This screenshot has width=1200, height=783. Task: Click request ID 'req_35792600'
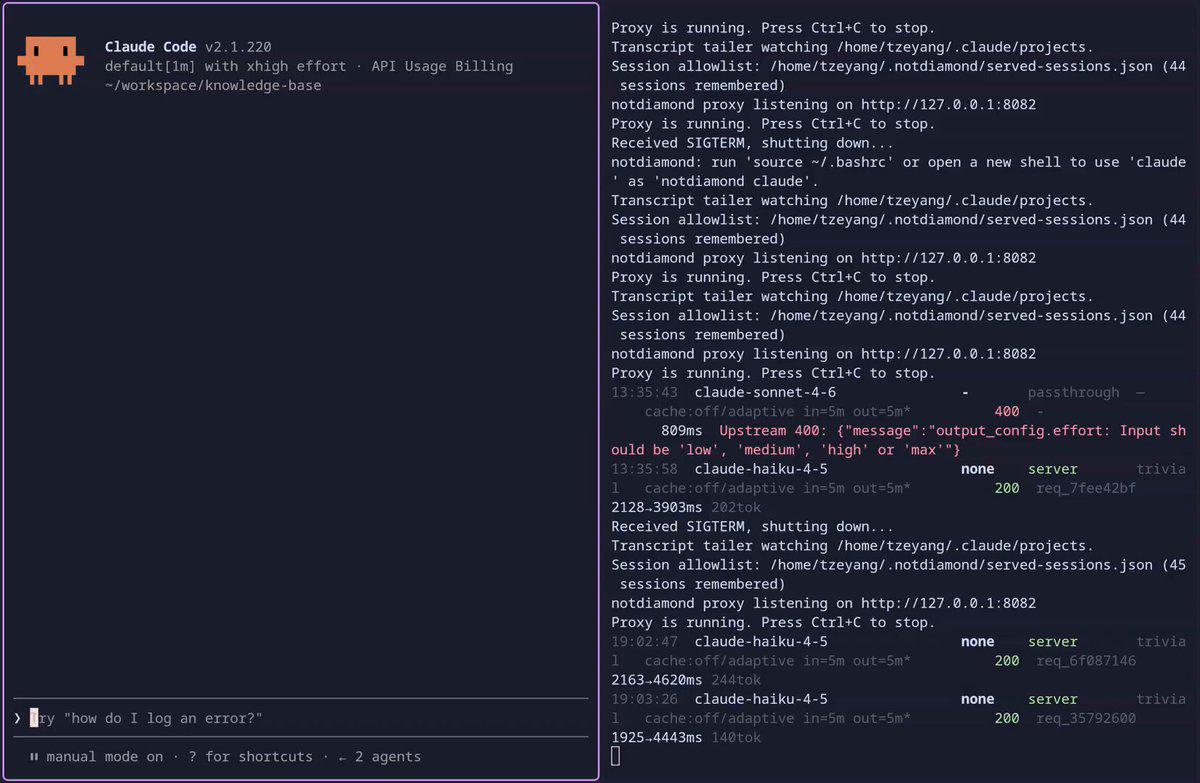pos(1086,718)
